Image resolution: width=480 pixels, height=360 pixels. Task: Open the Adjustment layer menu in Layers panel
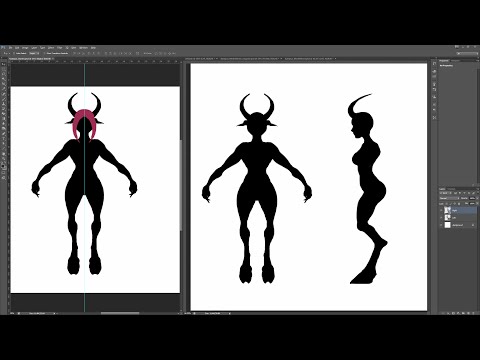tap(459, 313)
